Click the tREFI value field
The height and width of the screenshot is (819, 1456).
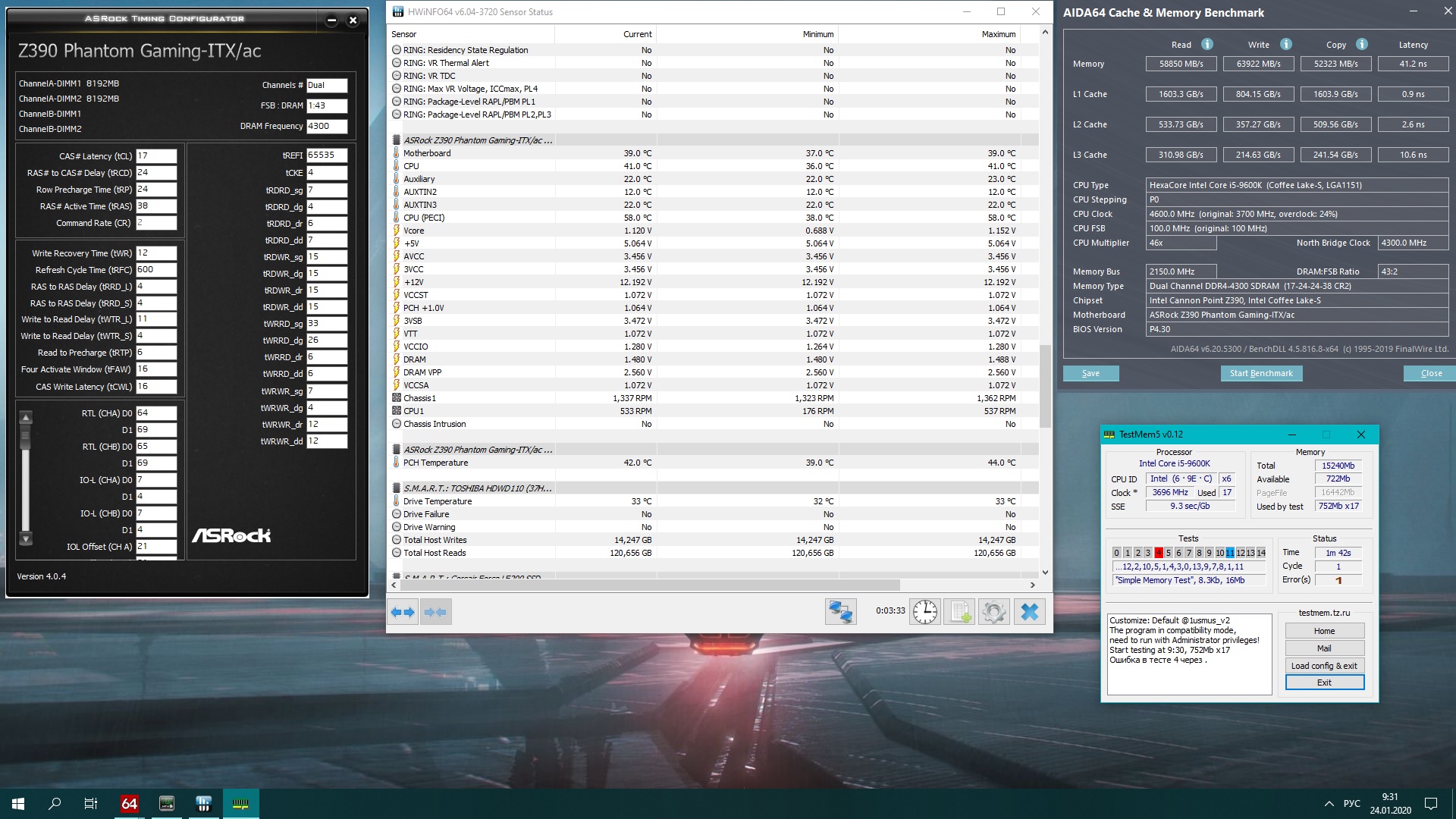click(x=327, y=155)
